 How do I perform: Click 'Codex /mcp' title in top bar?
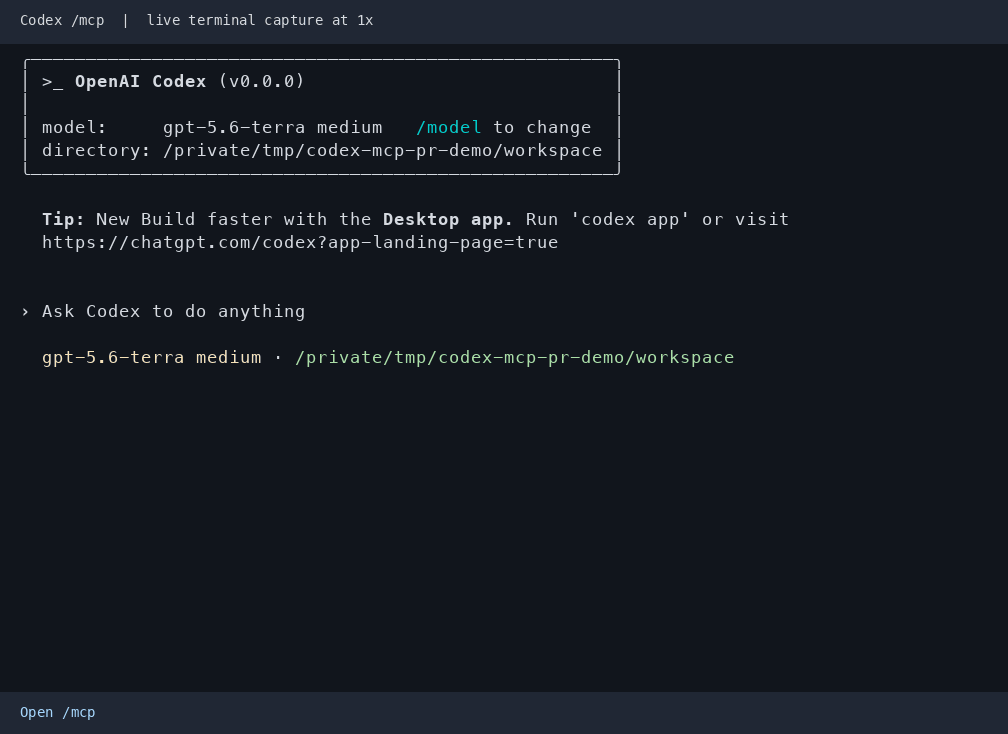(x=62, y=21)
